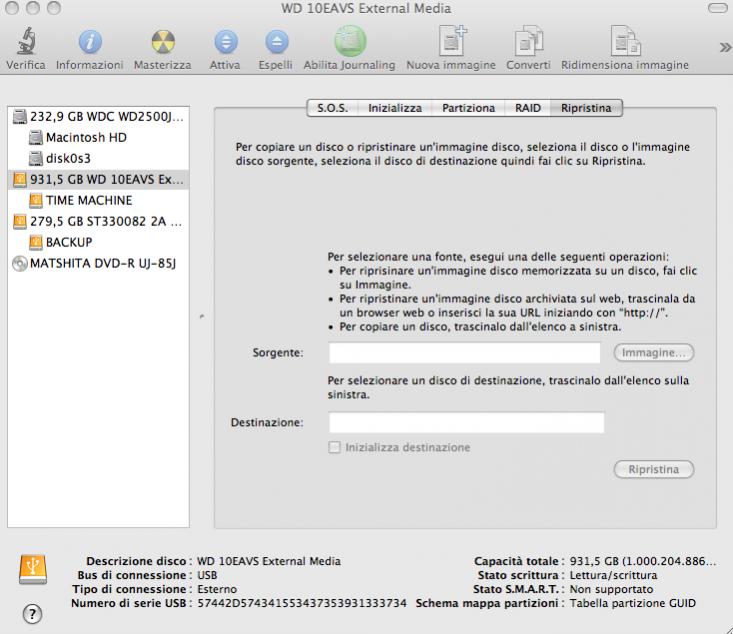Click Capacità totale 931,5 GB value
Screen dimensions: 733x634
click(x=643, y=561)
